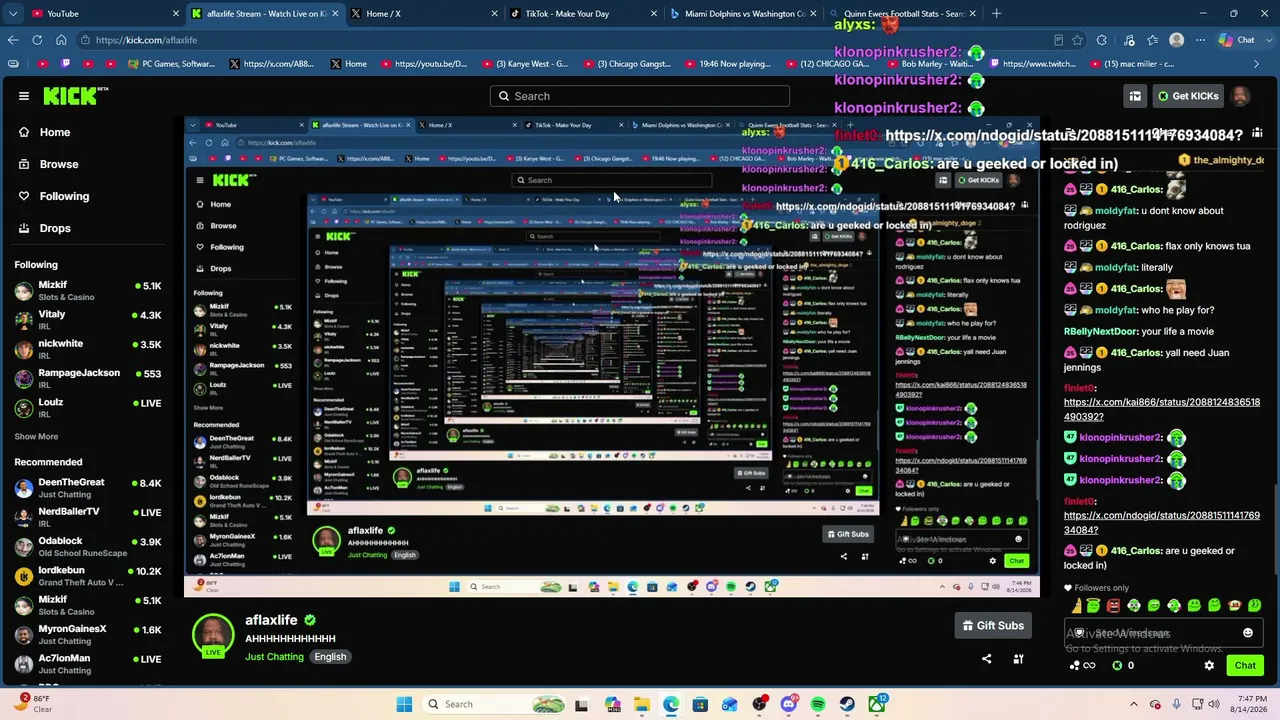Open the Chicago Gangst... bookmark
This screenshot has height=720, width=1280.
click(x=626, y=64)
